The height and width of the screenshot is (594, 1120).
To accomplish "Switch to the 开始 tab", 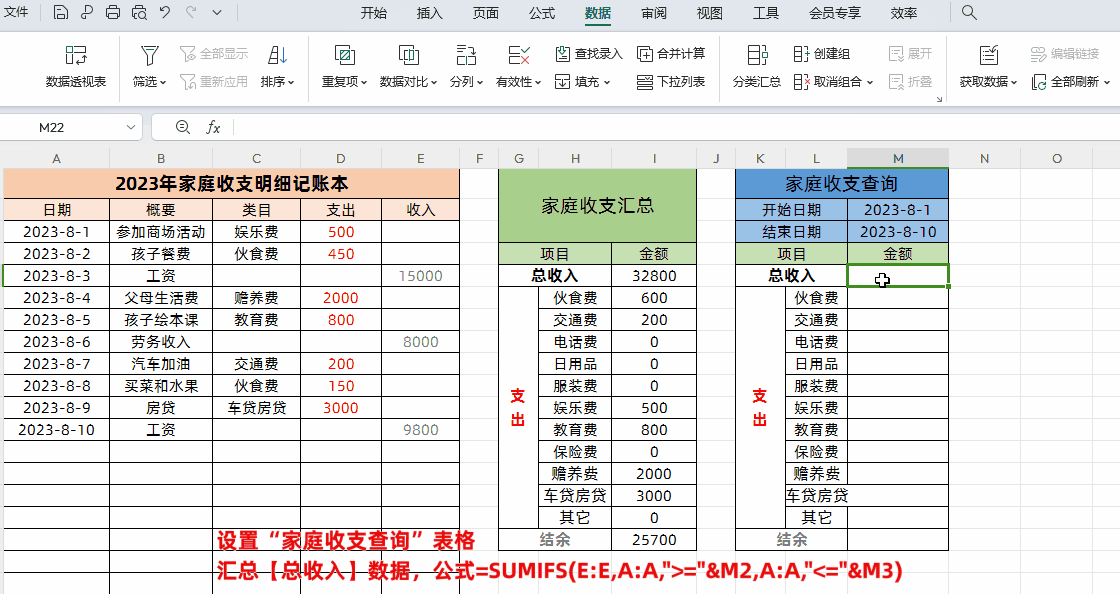I will tap(374, 13).
